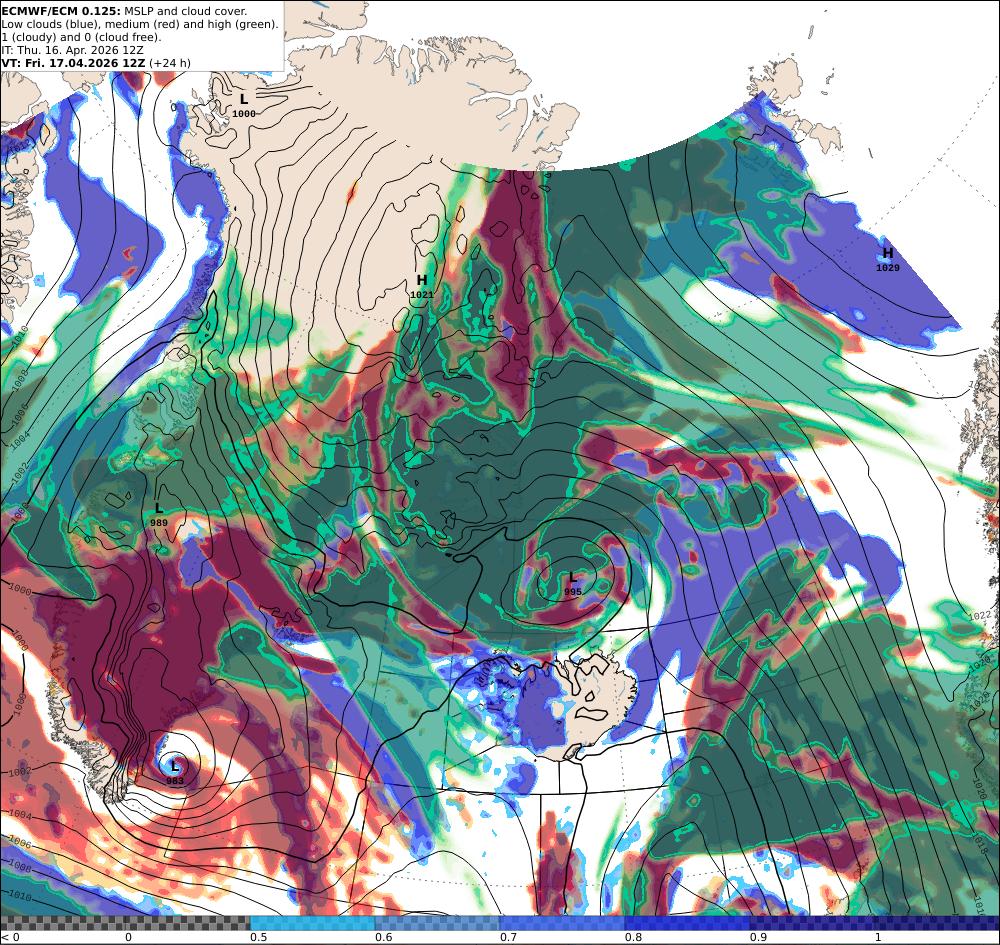Click the gray checkered cloud-free colorbar segment

point(125,923)
